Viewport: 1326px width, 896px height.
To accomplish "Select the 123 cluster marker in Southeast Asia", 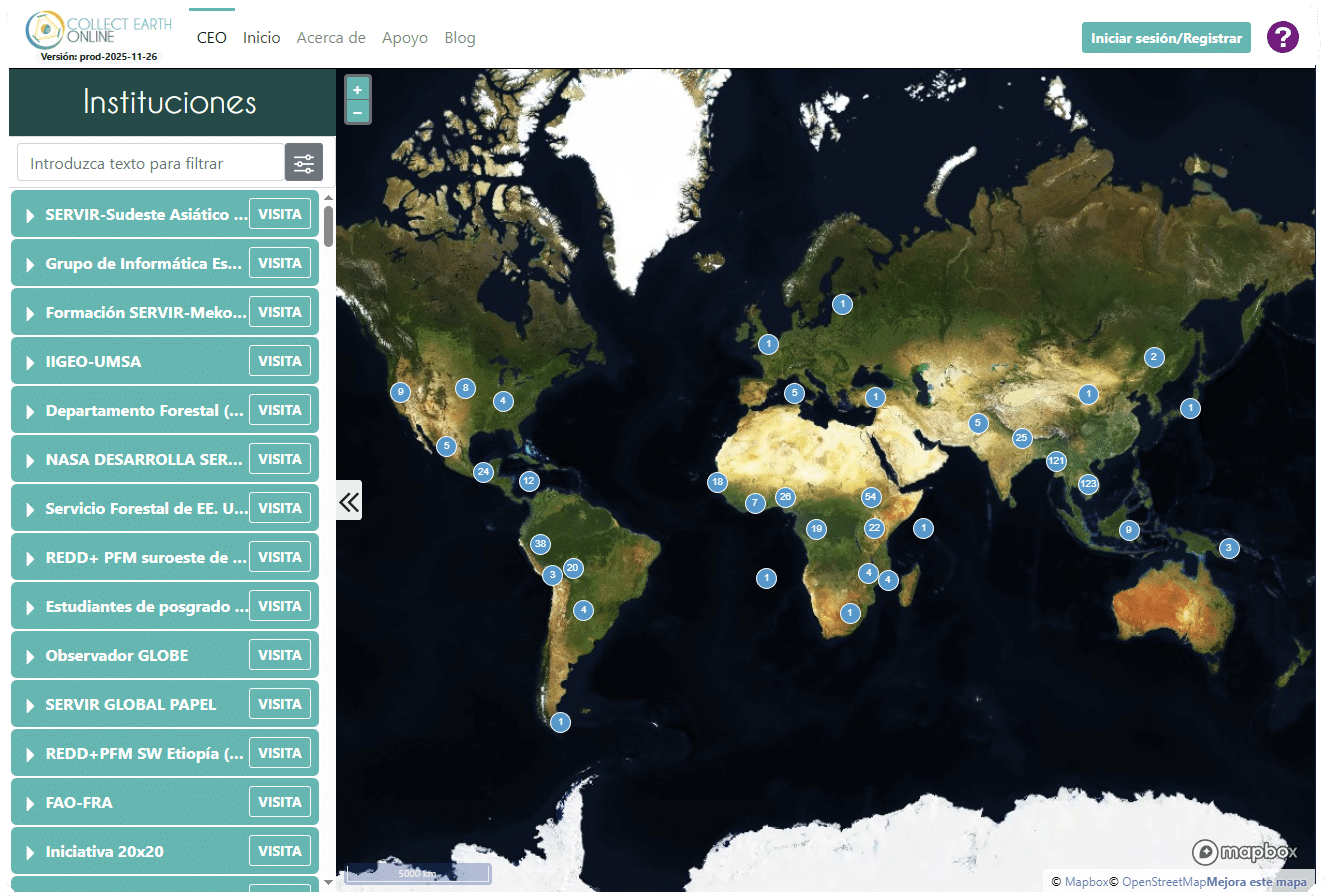I will (1088, 484).
